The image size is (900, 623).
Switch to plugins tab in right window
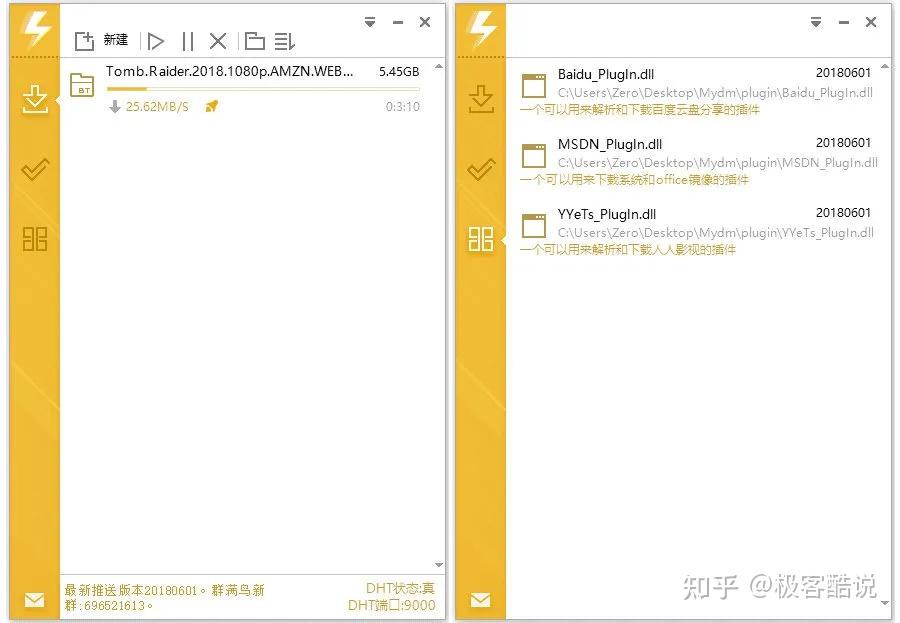tap(481, 239)
